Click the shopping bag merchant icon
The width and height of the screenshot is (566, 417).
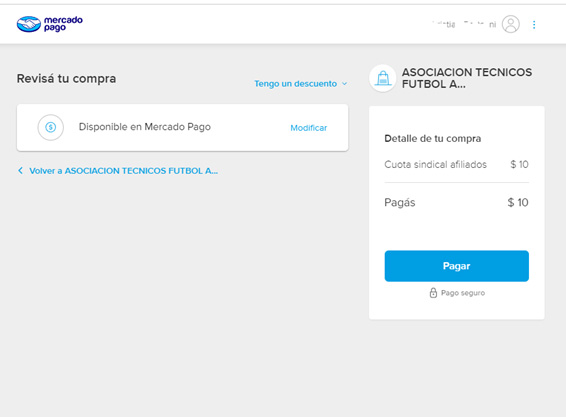383,78
